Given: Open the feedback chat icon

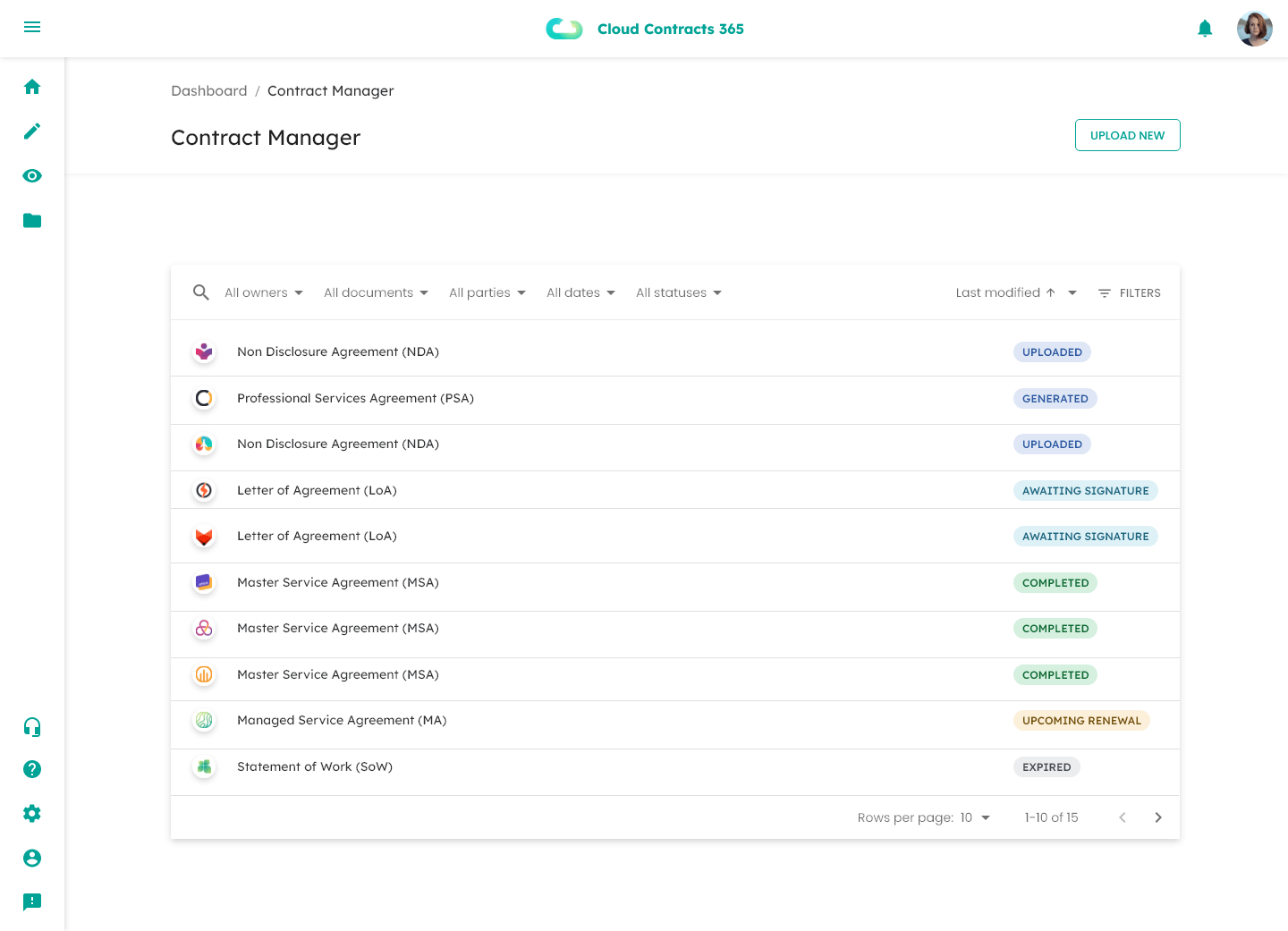Looking at the screenshot, I should click(32, 902).
